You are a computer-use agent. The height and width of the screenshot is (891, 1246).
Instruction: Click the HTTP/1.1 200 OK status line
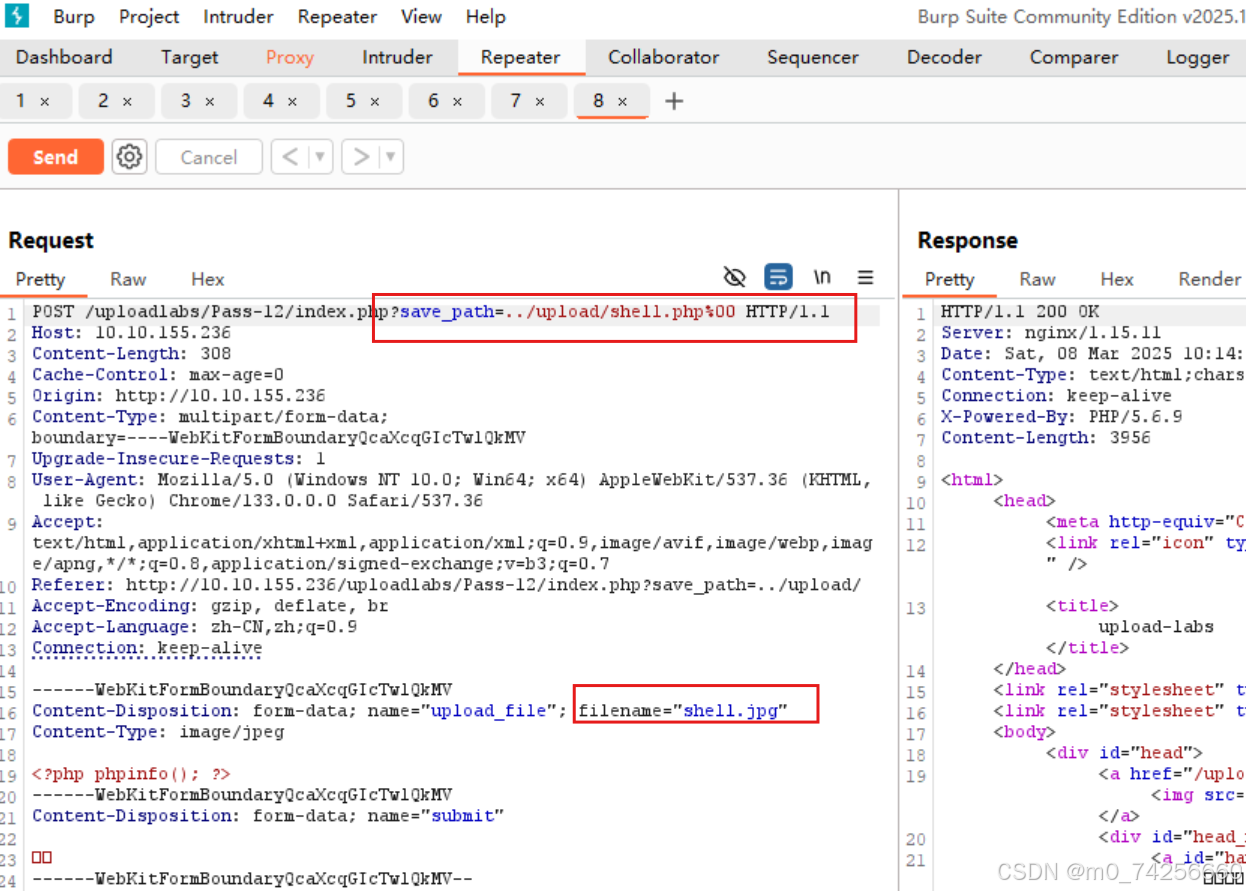pos(1020,311)
